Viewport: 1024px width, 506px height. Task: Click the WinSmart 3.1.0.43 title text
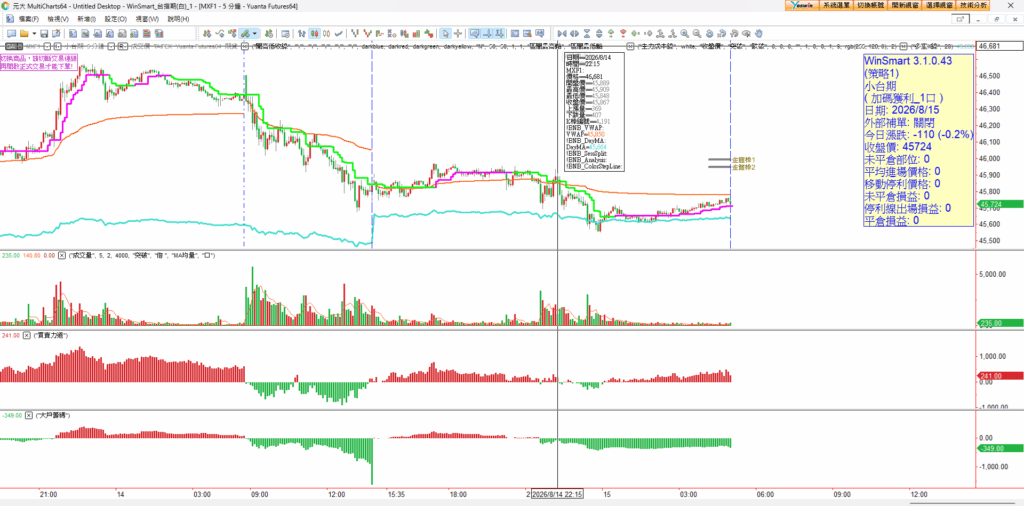[908, 61]
